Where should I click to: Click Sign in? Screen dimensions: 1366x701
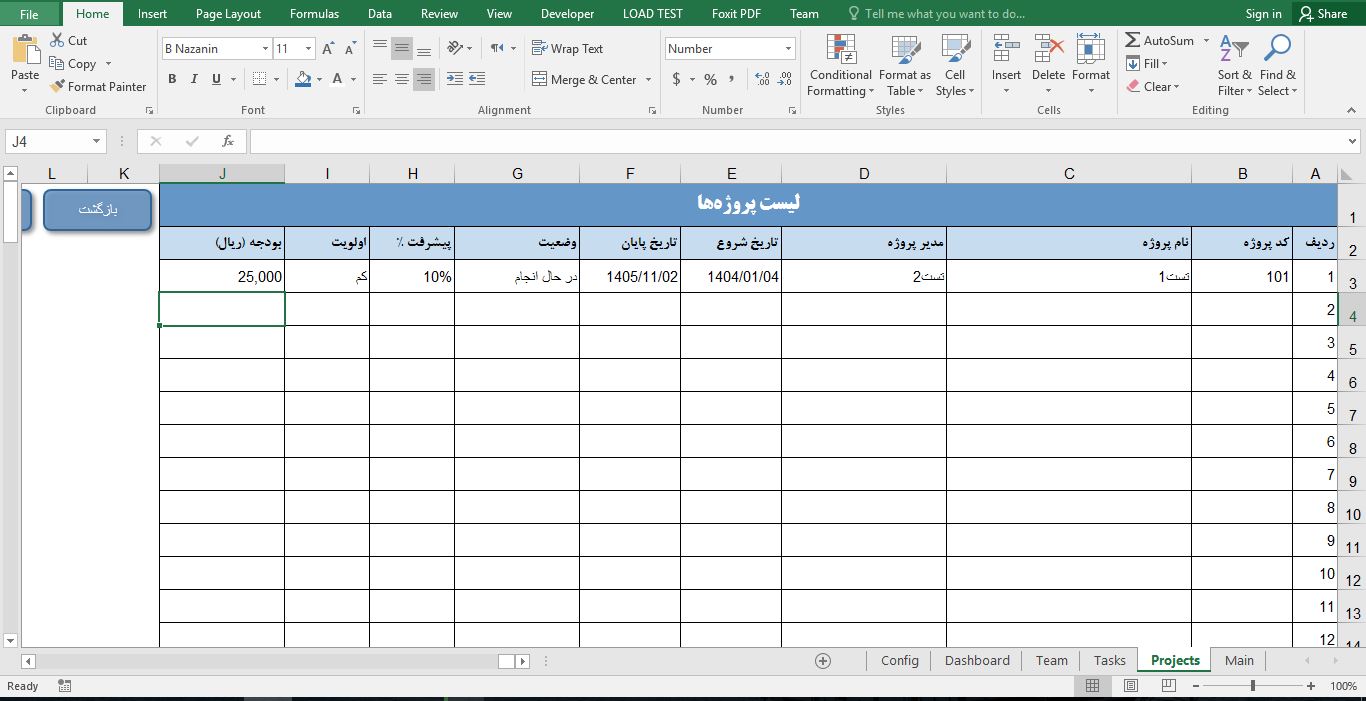click(x=1263, y=14)
